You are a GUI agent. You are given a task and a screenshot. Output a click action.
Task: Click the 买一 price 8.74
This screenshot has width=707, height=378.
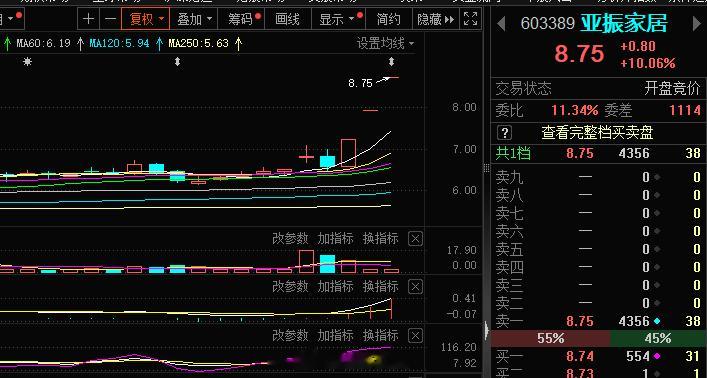[x=580, y=356]
